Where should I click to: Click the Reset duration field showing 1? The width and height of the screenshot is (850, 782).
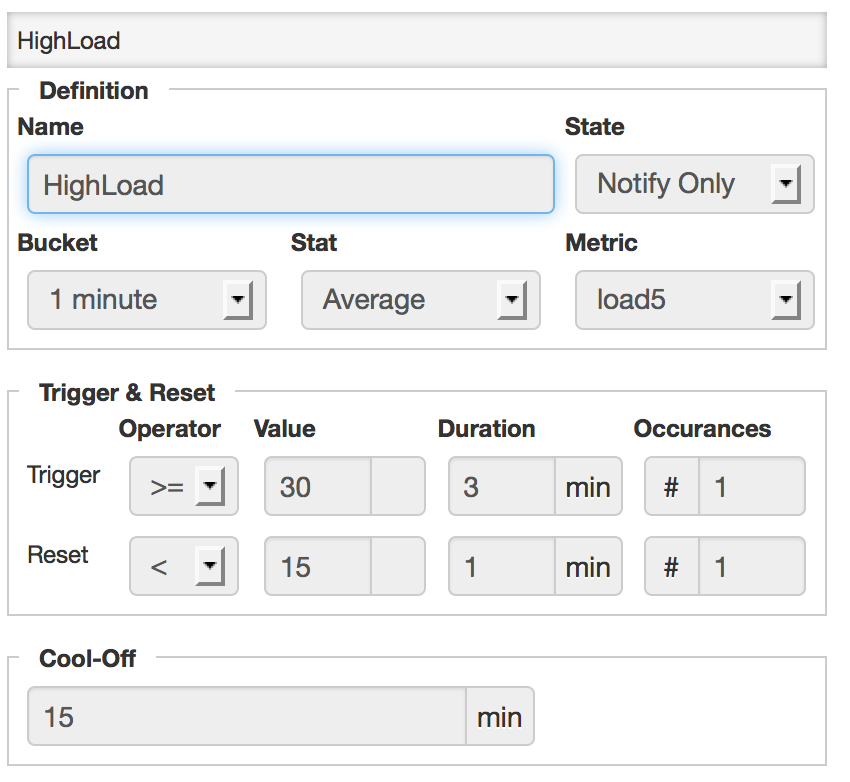[x=501, y=567]
